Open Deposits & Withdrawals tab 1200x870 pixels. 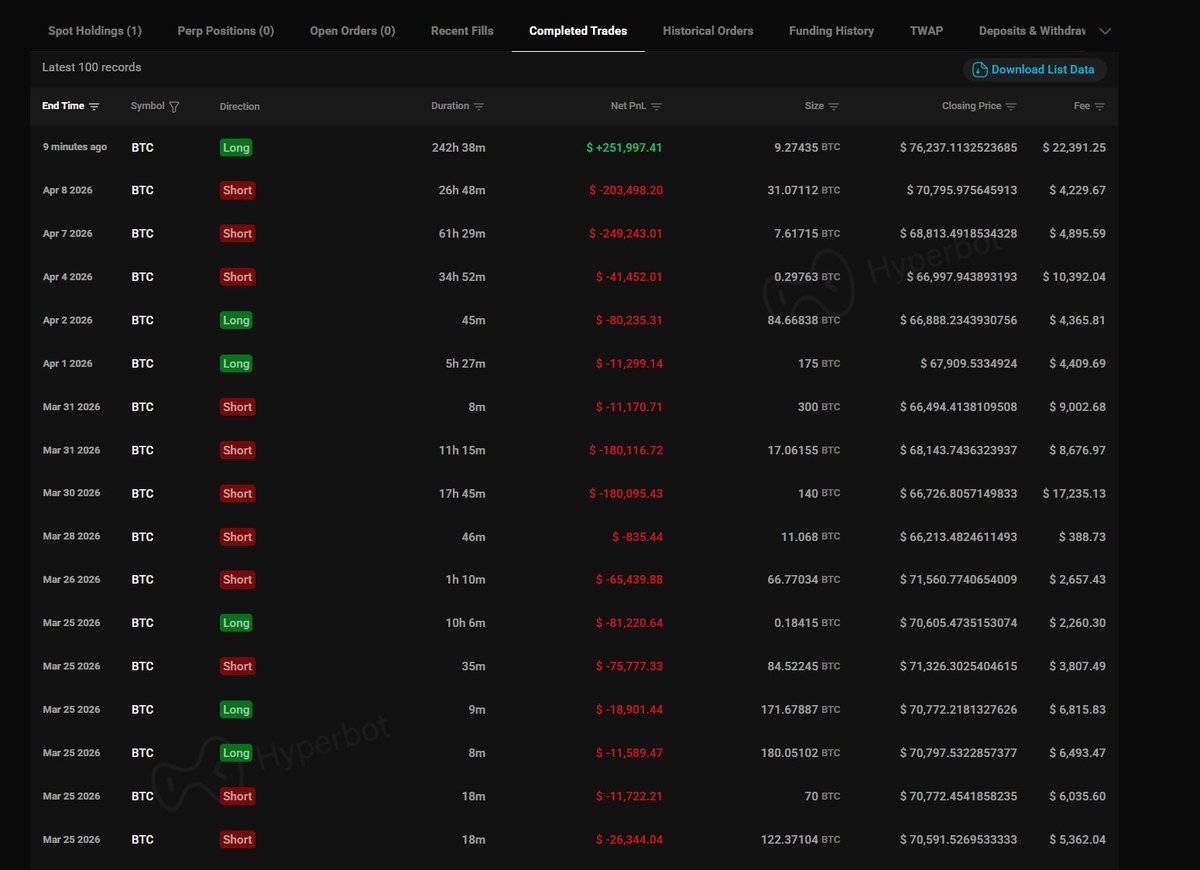[x=1032, y=31]
